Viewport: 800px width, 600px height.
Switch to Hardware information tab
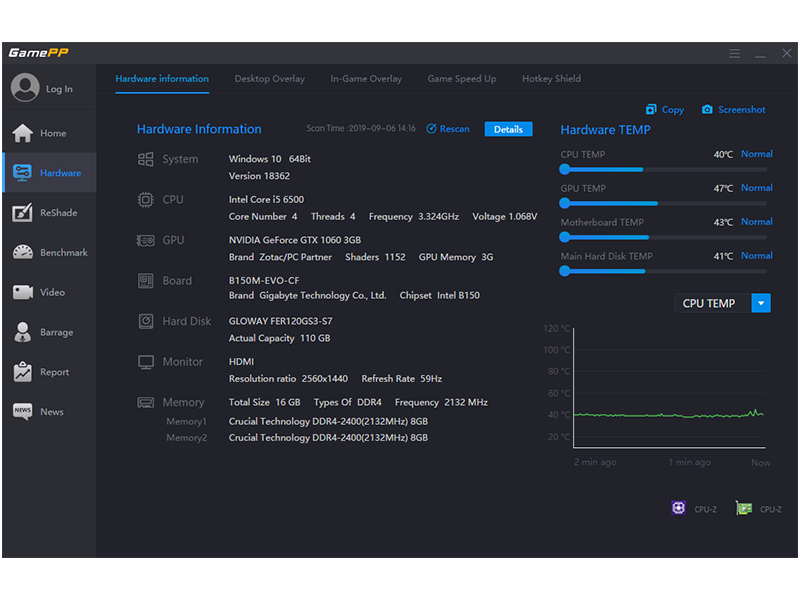[162, 79]
